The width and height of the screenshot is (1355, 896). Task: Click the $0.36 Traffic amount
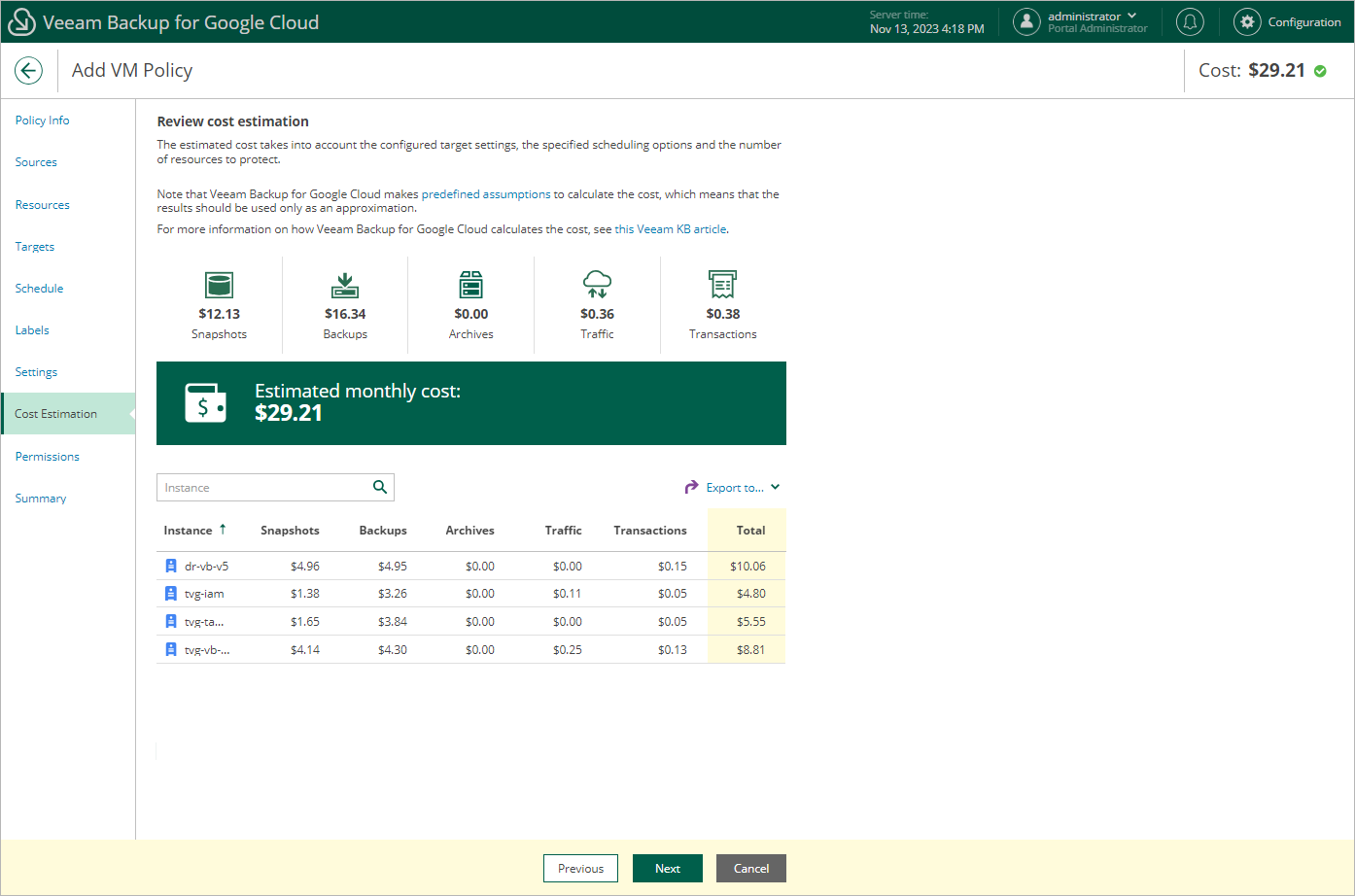click(x=597, y=314)
